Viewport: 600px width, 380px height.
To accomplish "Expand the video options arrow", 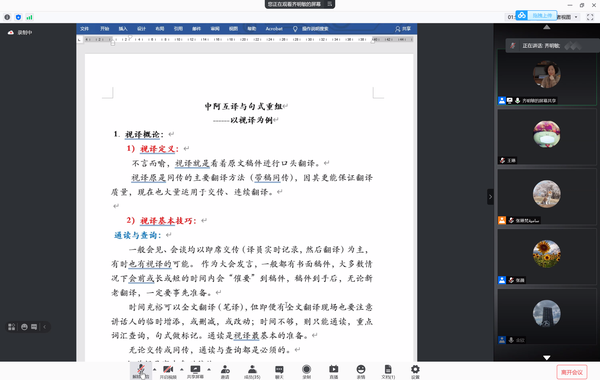I will pos(182,369).
